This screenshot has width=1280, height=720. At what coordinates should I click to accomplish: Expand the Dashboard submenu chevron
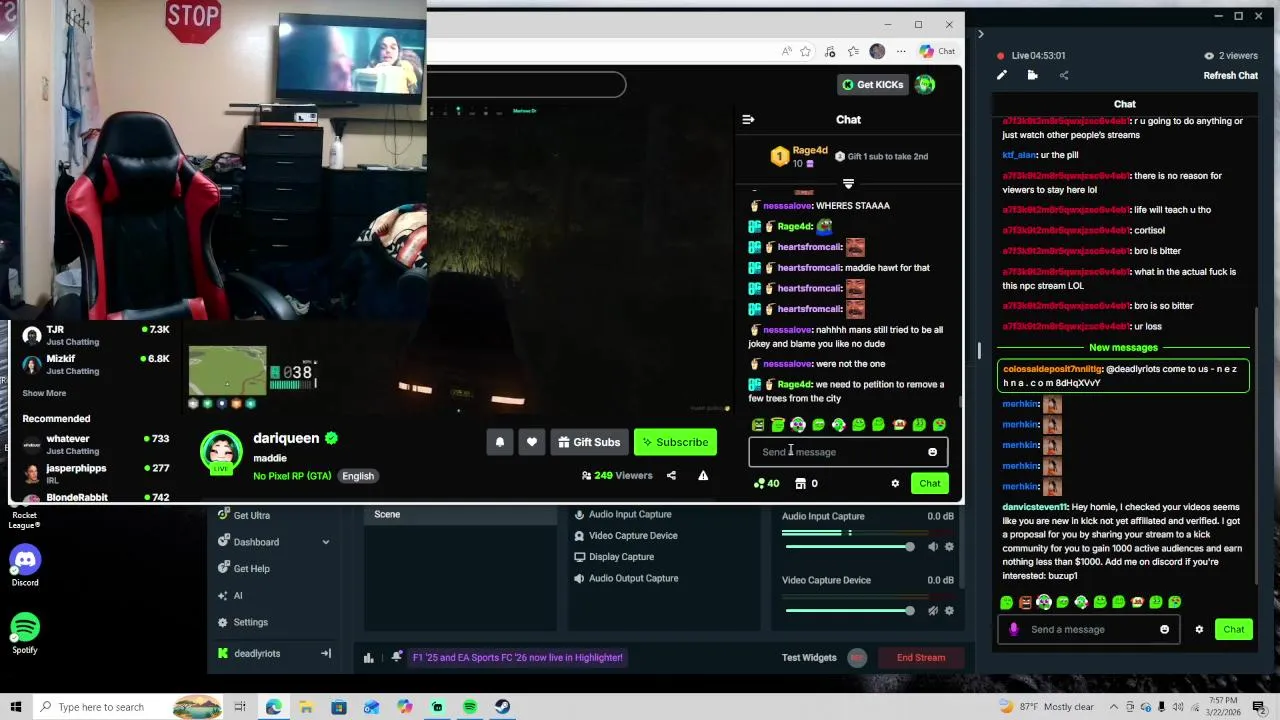pos(325,542)
